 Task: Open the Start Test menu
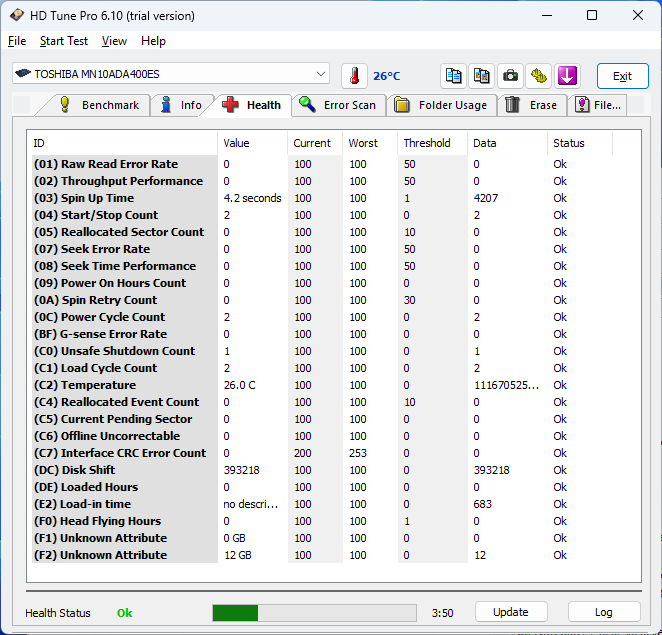point(64,41)
